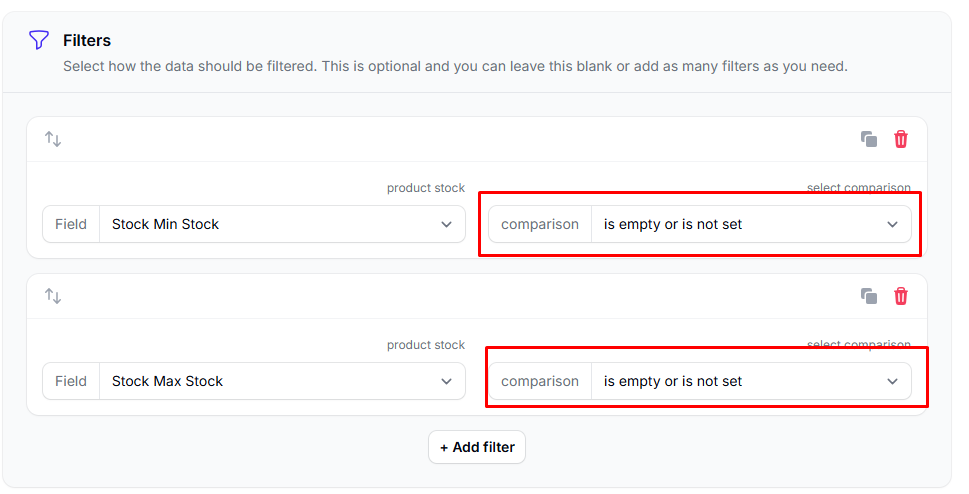Image resolution: width=969 pixels, height=494 pixels.
Task: Click comparison label in the first filter
Action: pos(540,224)
